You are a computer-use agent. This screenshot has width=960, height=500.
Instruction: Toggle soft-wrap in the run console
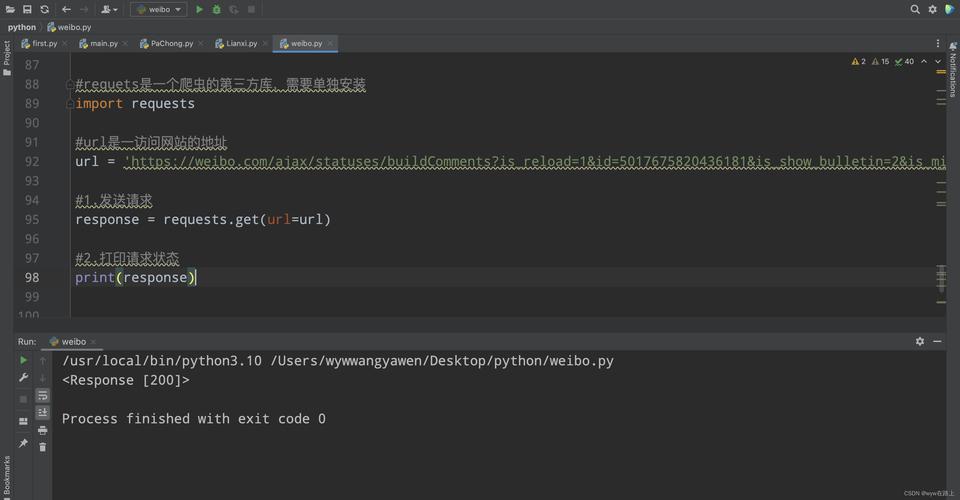click(42, 395)
